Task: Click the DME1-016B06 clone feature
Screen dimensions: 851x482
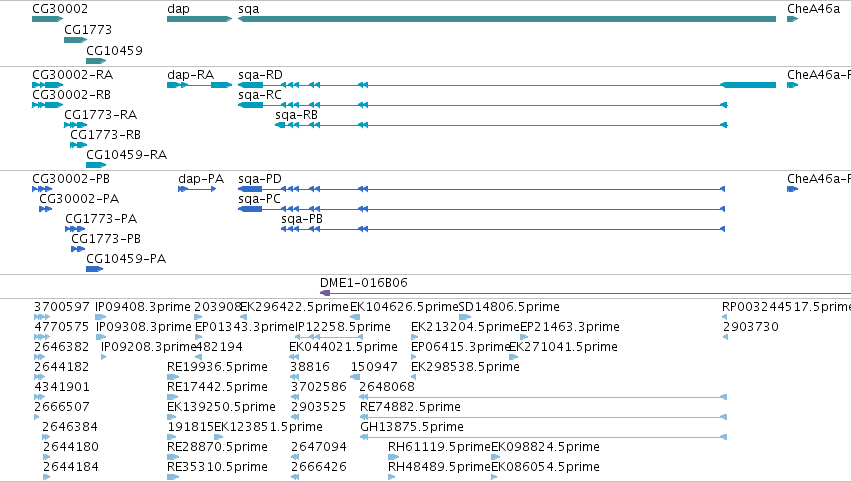Action: click(x=585, y=294)
